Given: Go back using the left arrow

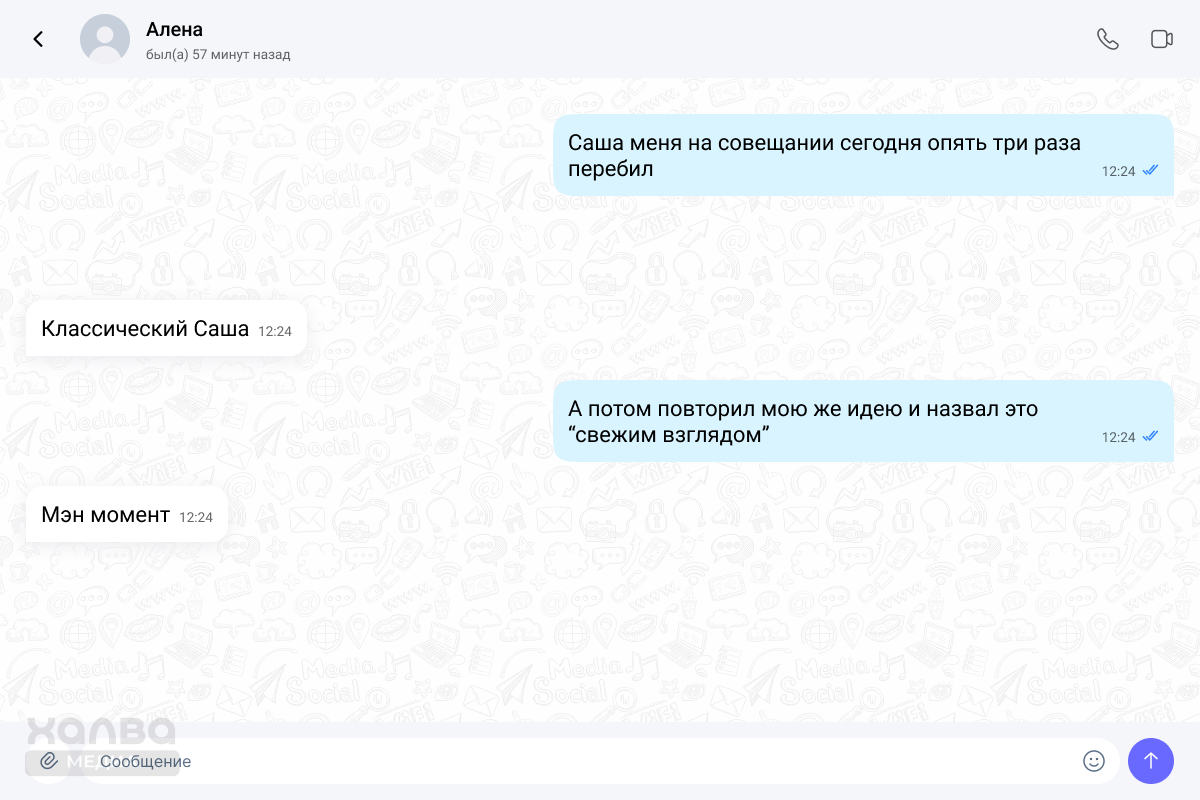Looking at the screenshot, I should click(x=38, y=39).
